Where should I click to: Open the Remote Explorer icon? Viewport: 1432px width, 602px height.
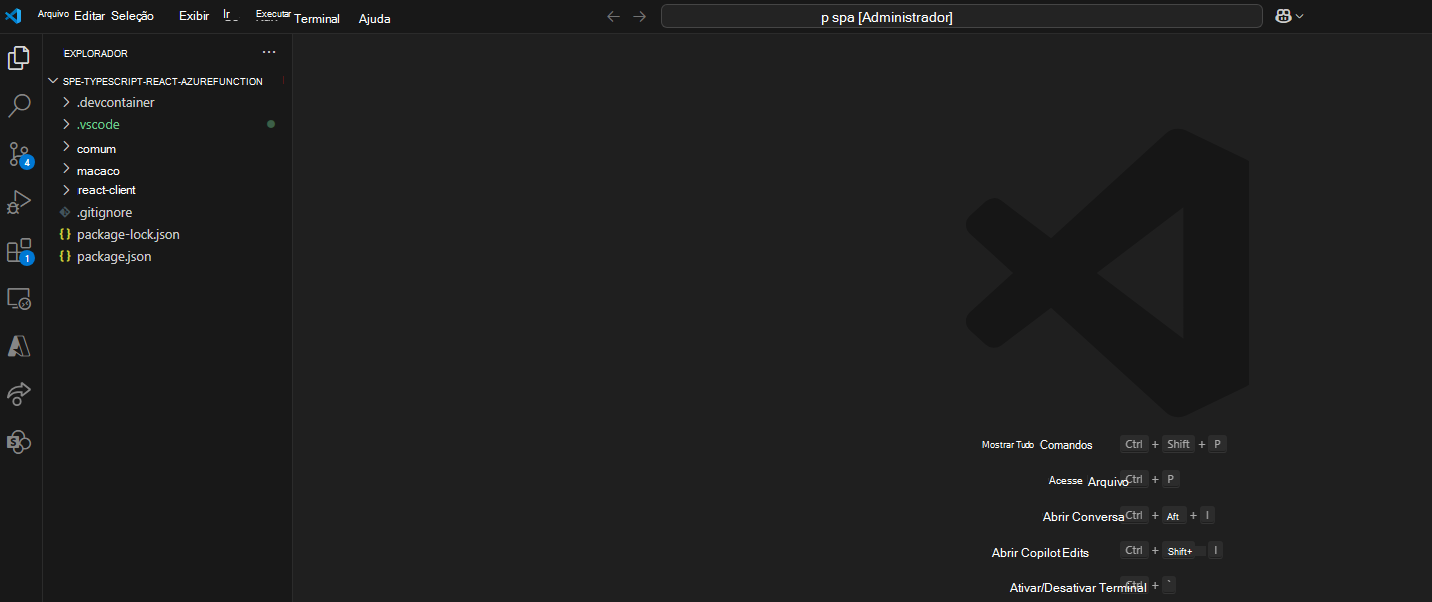(x=19, y=298)
